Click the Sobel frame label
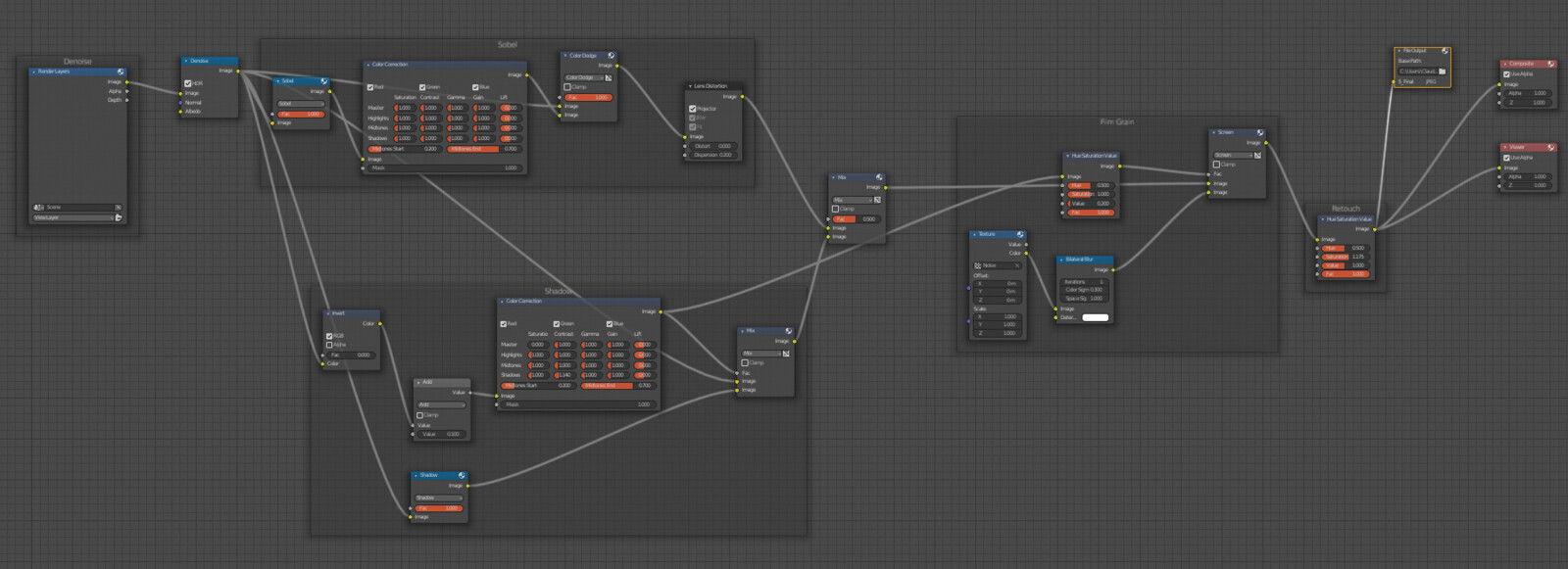1568x569 pixels. pos(507,45)
